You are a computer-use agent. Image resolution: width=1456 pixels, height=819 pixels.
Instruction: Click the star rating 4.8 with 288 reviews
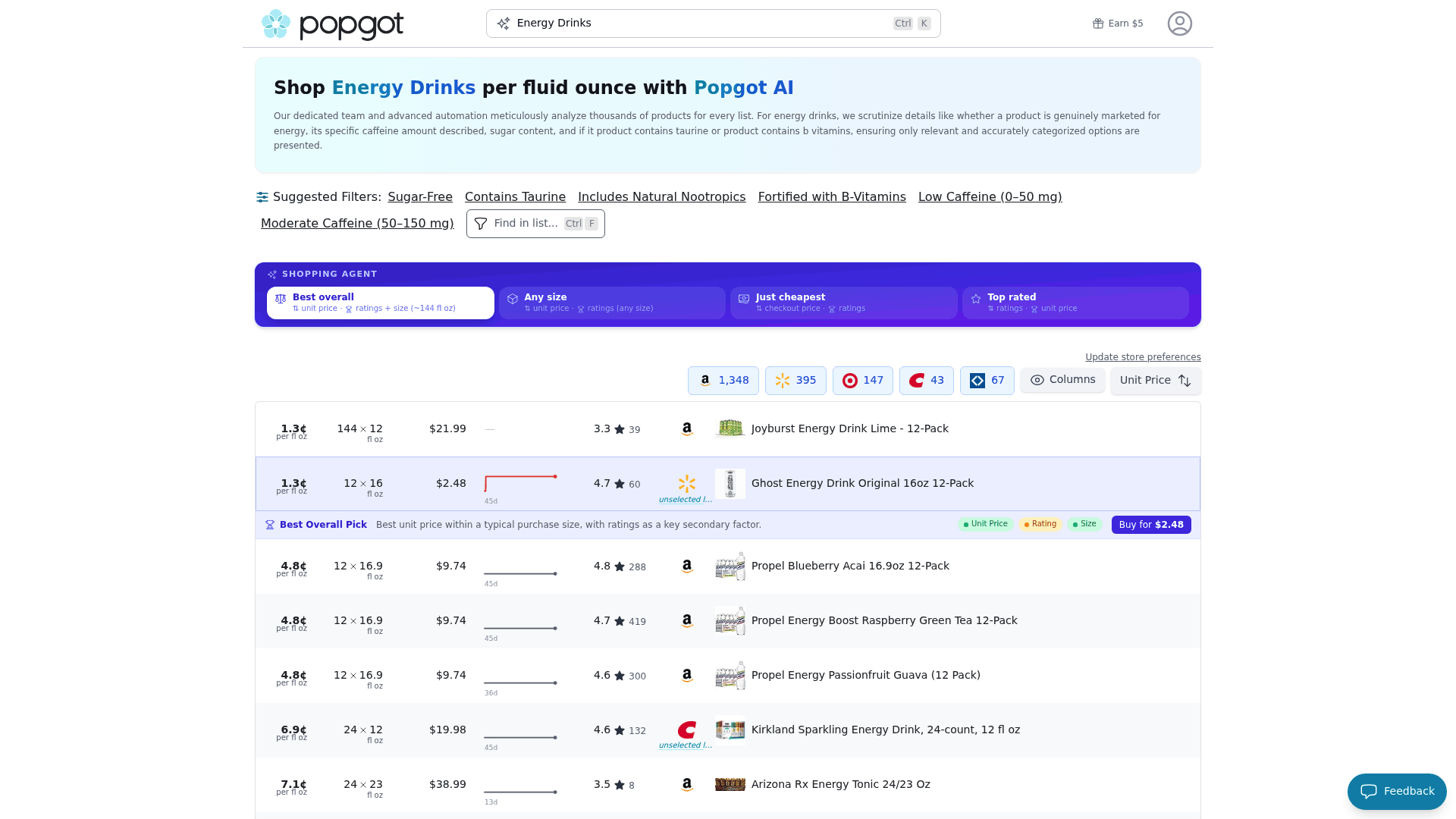[620, 566]
